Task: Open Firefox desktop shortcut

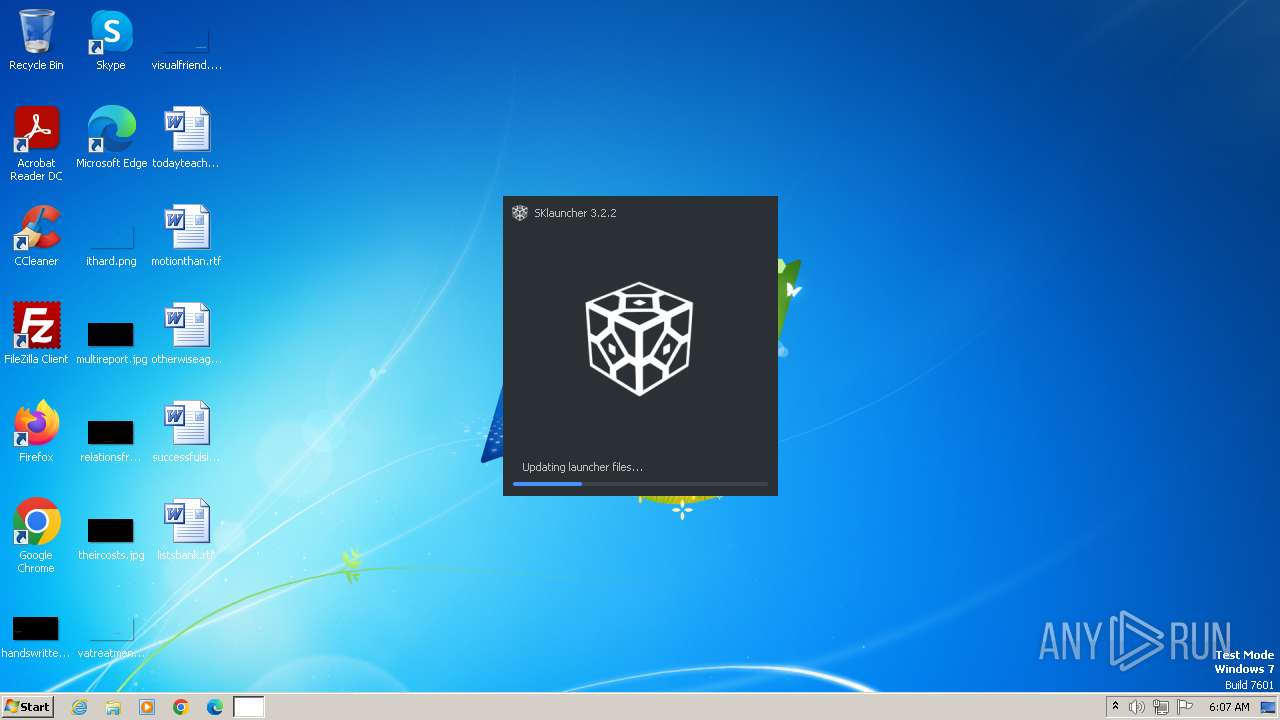Action: [x=36, y=432]
